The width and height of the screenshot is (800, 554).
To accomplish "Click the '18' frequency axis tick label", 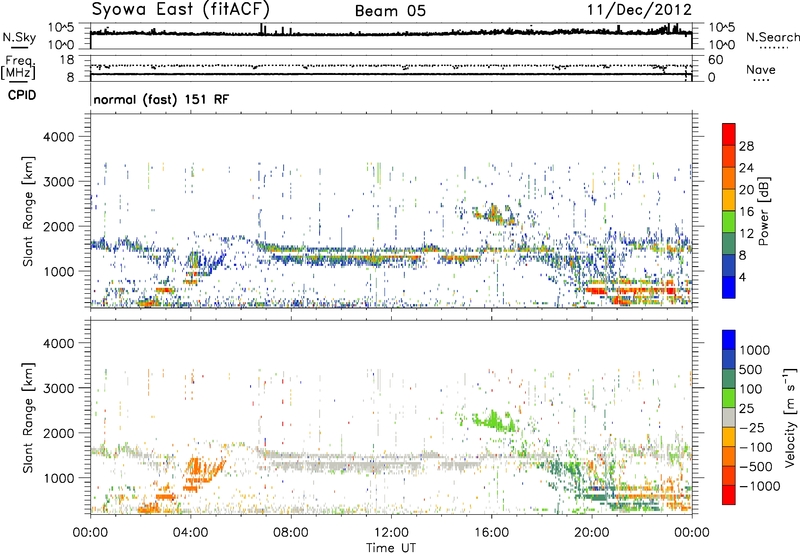I will [x=66, y=60].
